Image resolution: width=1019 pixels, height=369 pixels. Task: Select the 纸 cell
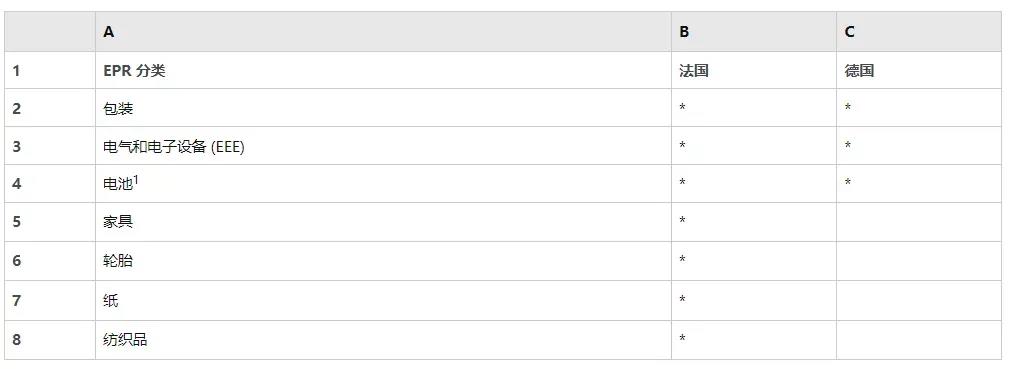(383, 300)
